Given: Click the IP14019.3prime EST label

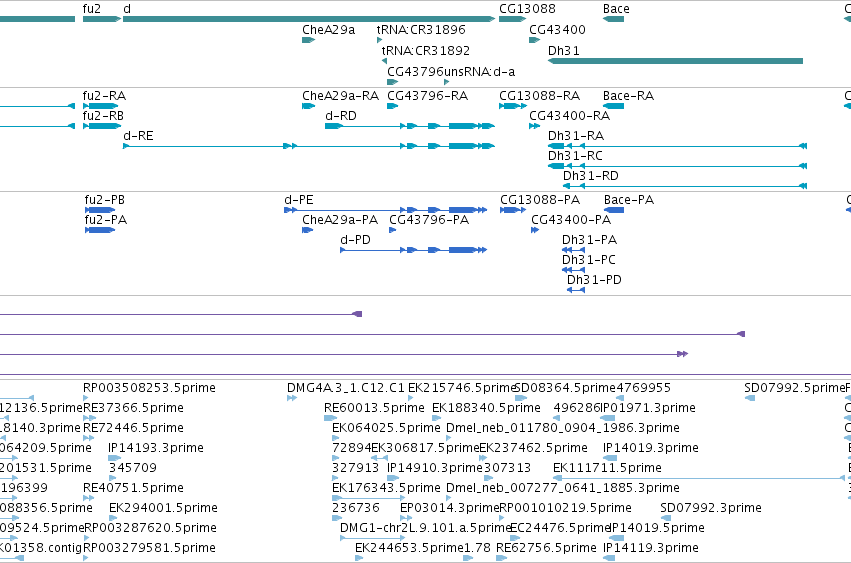Looking at the screenshot, I should [x=651, y=448].
